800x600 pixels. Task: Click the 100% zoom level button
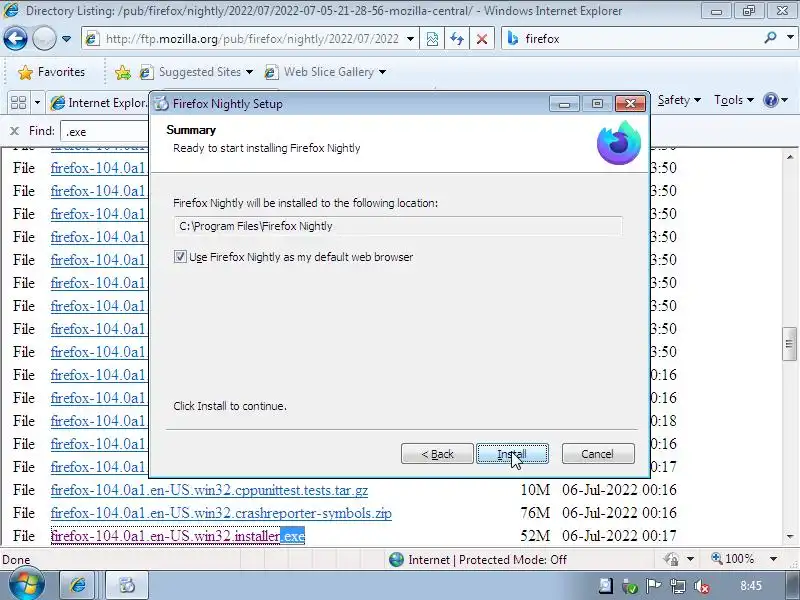coord(733,559)
